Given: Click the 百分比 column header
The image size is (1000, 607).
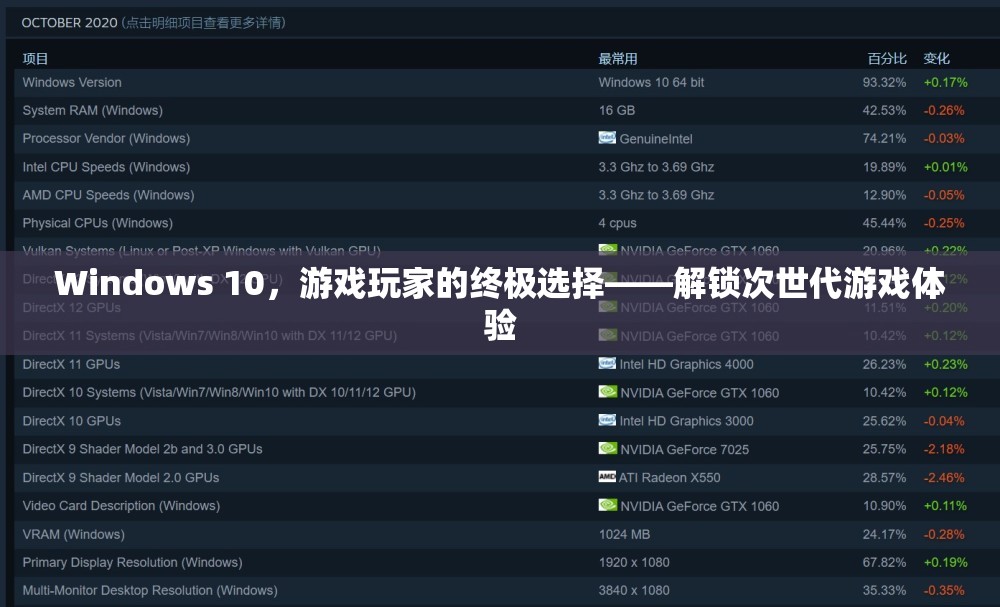Looking at the screenshot, I should tap(887, 59).
